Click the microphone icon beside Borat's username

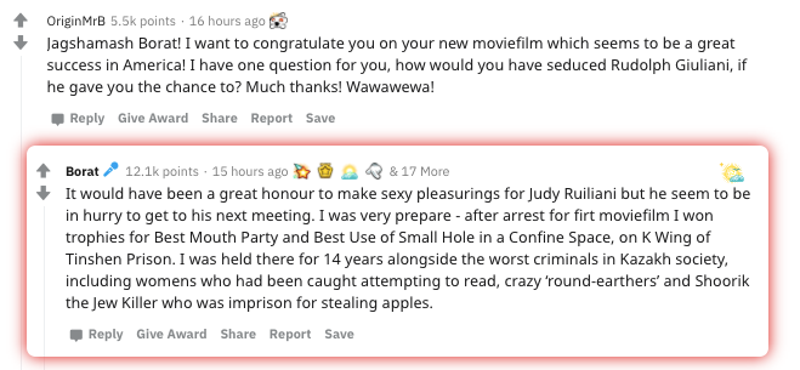coord(111,169)
